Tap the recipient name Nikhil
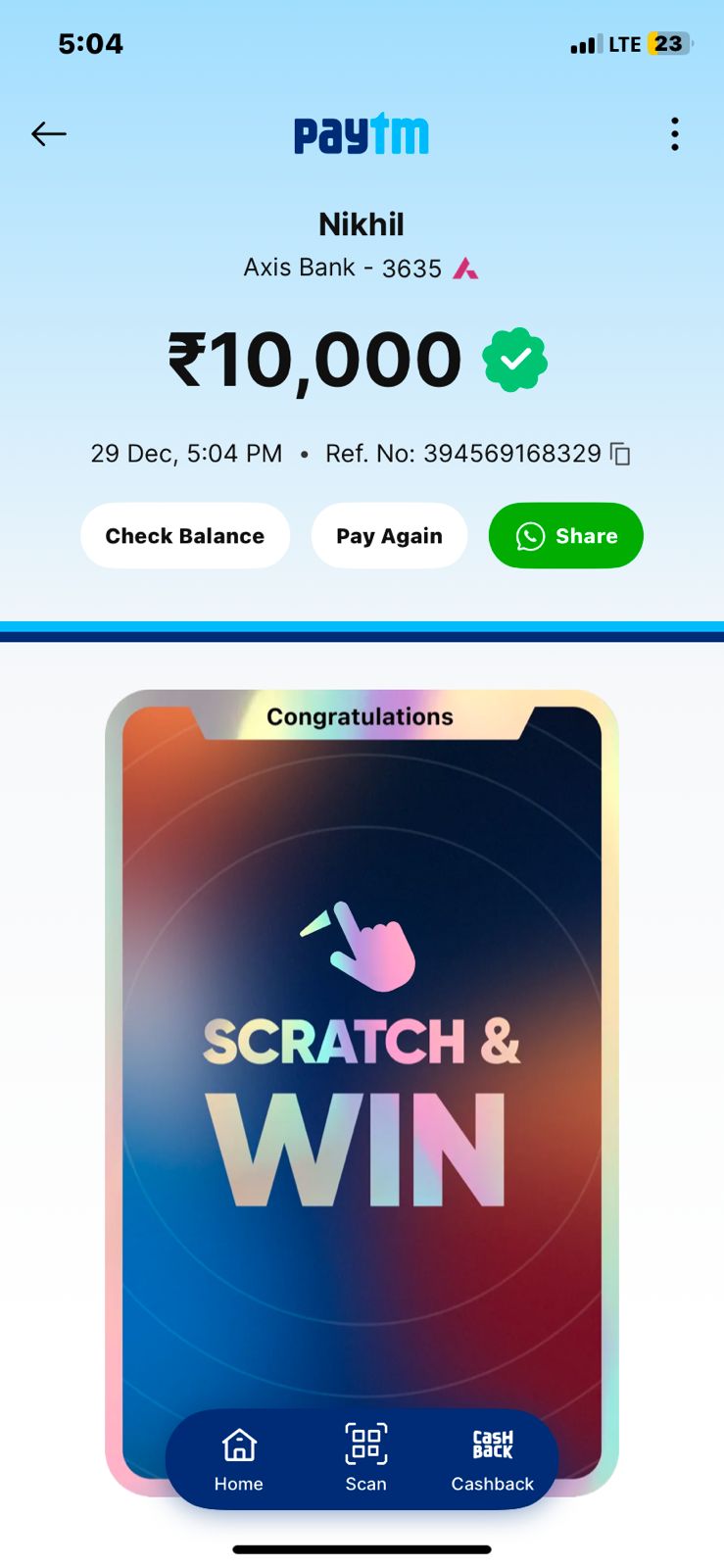This screenshot has width=724, height=1568. pyautogui.click(x=362, y=224)
